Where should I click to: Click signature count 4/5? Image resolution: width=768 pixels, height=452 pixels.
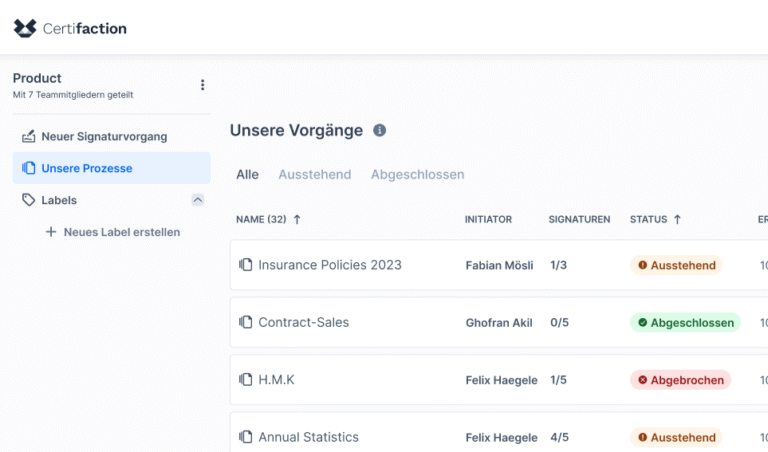(559, 437)
